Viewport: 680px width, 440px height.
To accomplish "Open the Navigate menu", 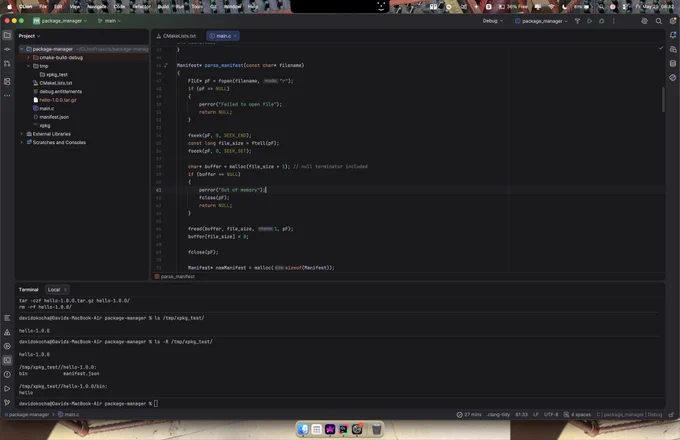I will (x=96, y=7).
